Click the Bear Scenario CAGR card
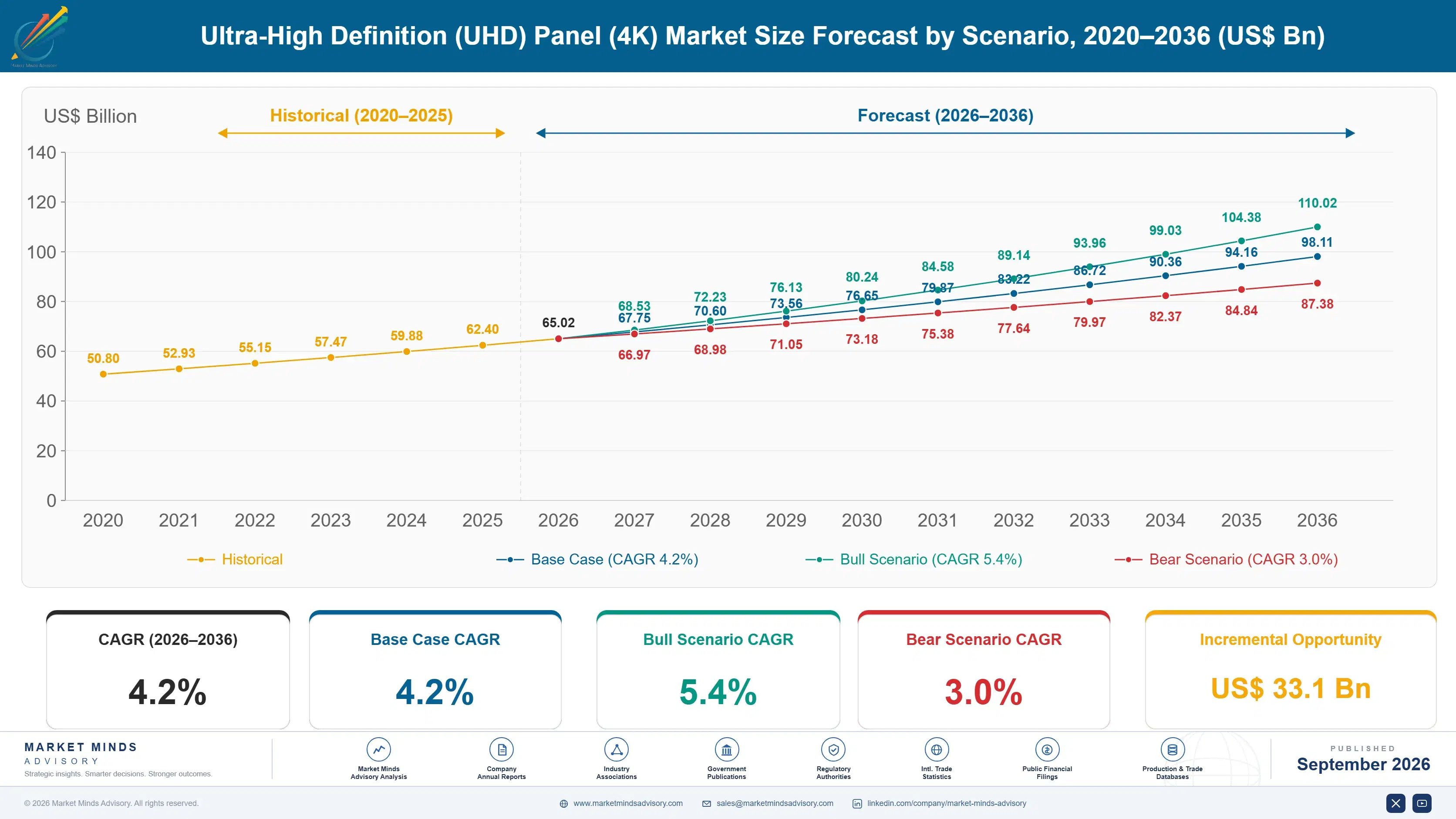 coord(984,669)
